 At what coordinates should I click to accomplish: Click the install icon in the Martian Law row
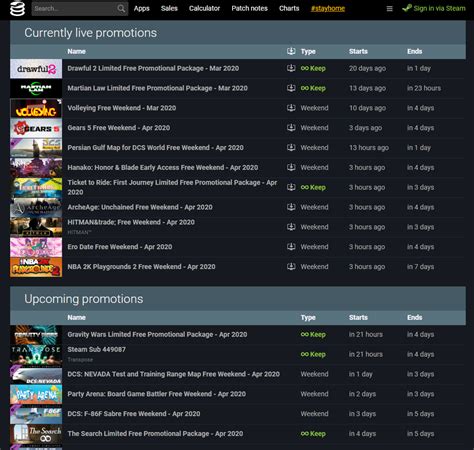[x=291, y=88]
